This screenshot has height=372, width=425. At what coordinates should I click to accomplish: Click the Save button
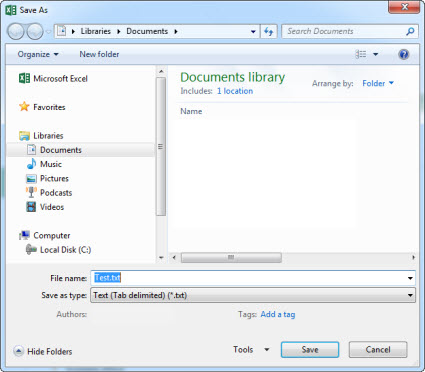pos(310,350)
